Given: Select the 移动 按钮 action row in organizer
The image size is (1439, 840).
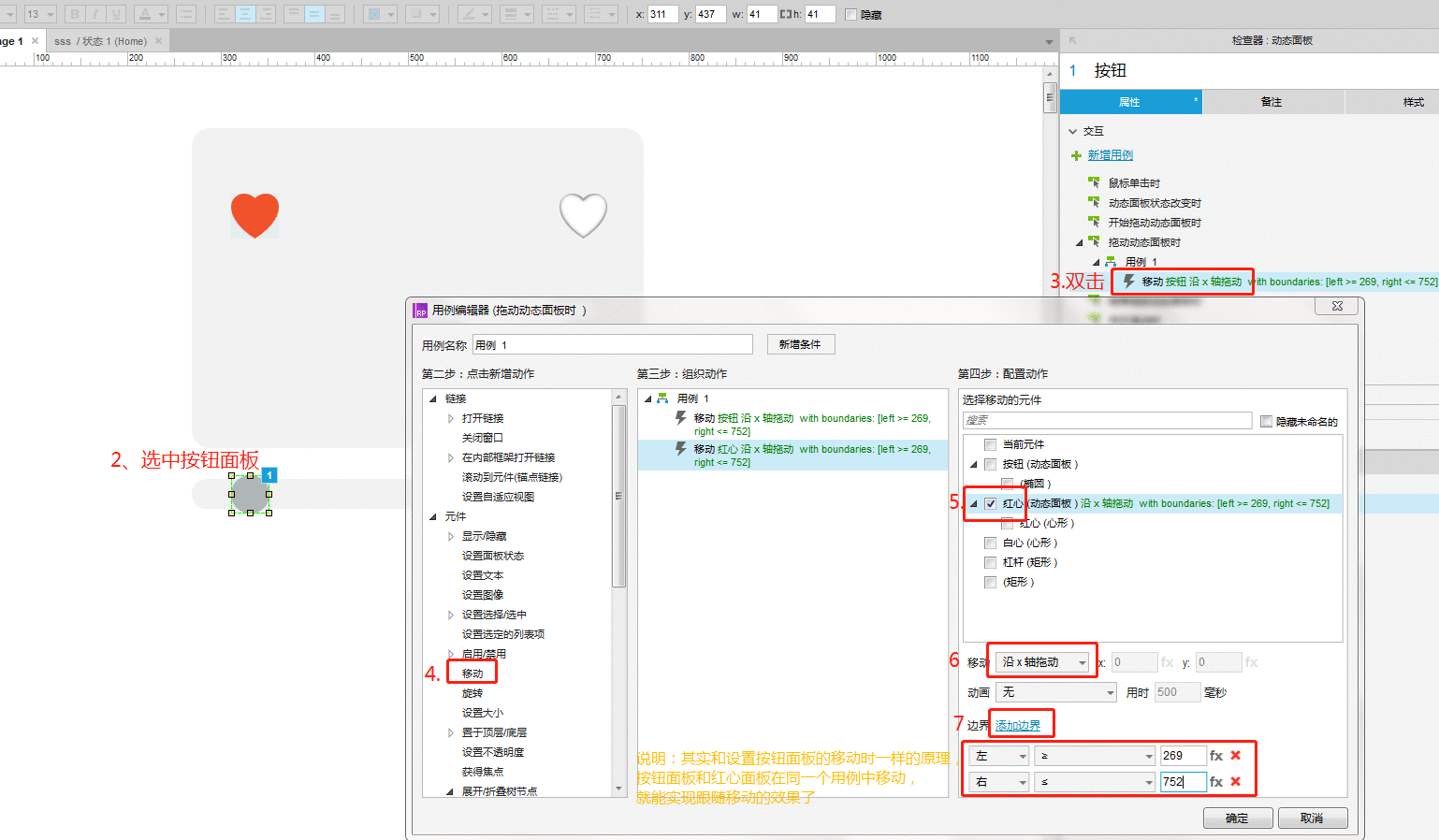Looking at the screenshot, I should 792,425.
